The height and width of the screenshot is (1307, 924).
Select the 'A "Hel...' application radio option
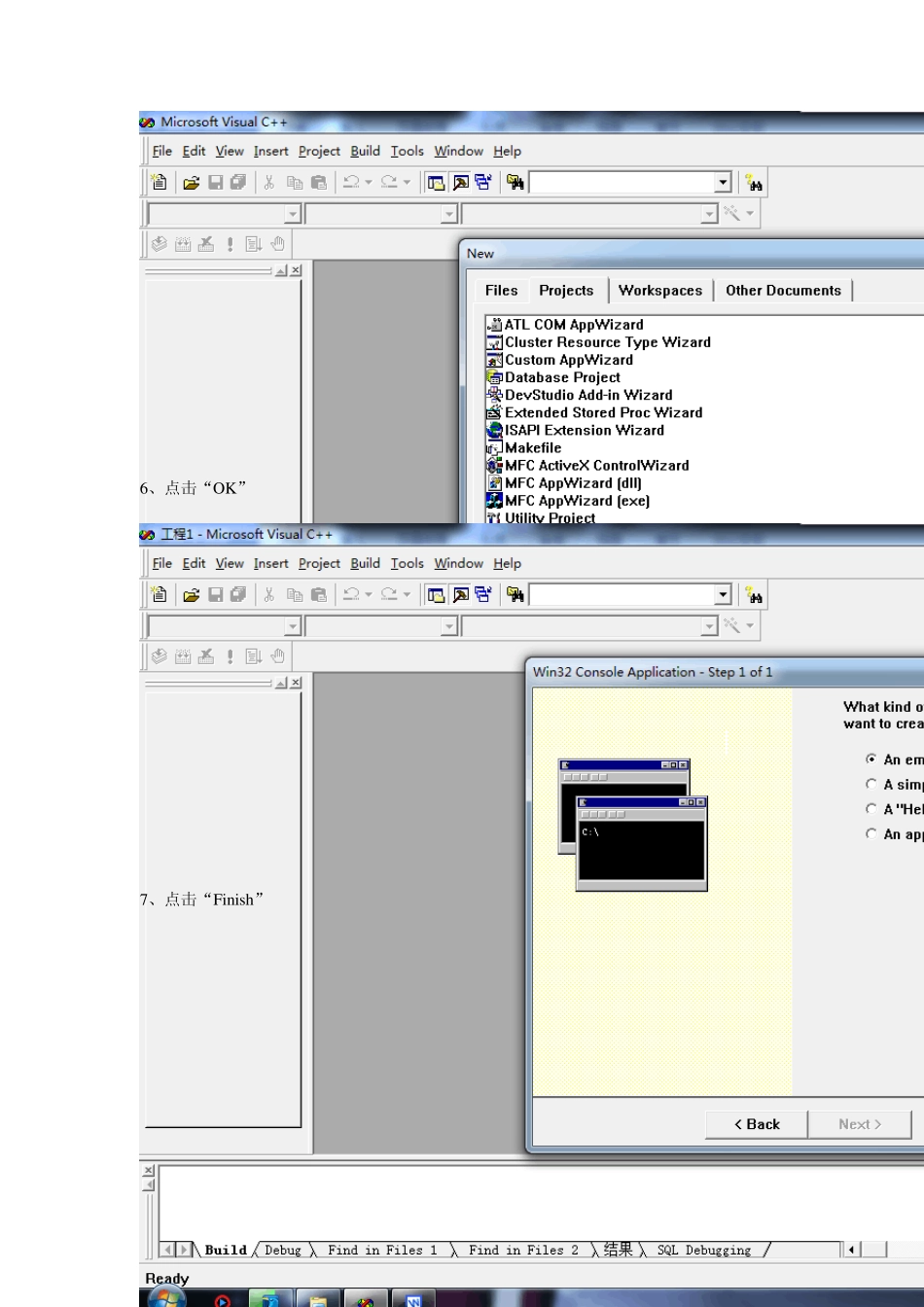(x=871, y=808)
